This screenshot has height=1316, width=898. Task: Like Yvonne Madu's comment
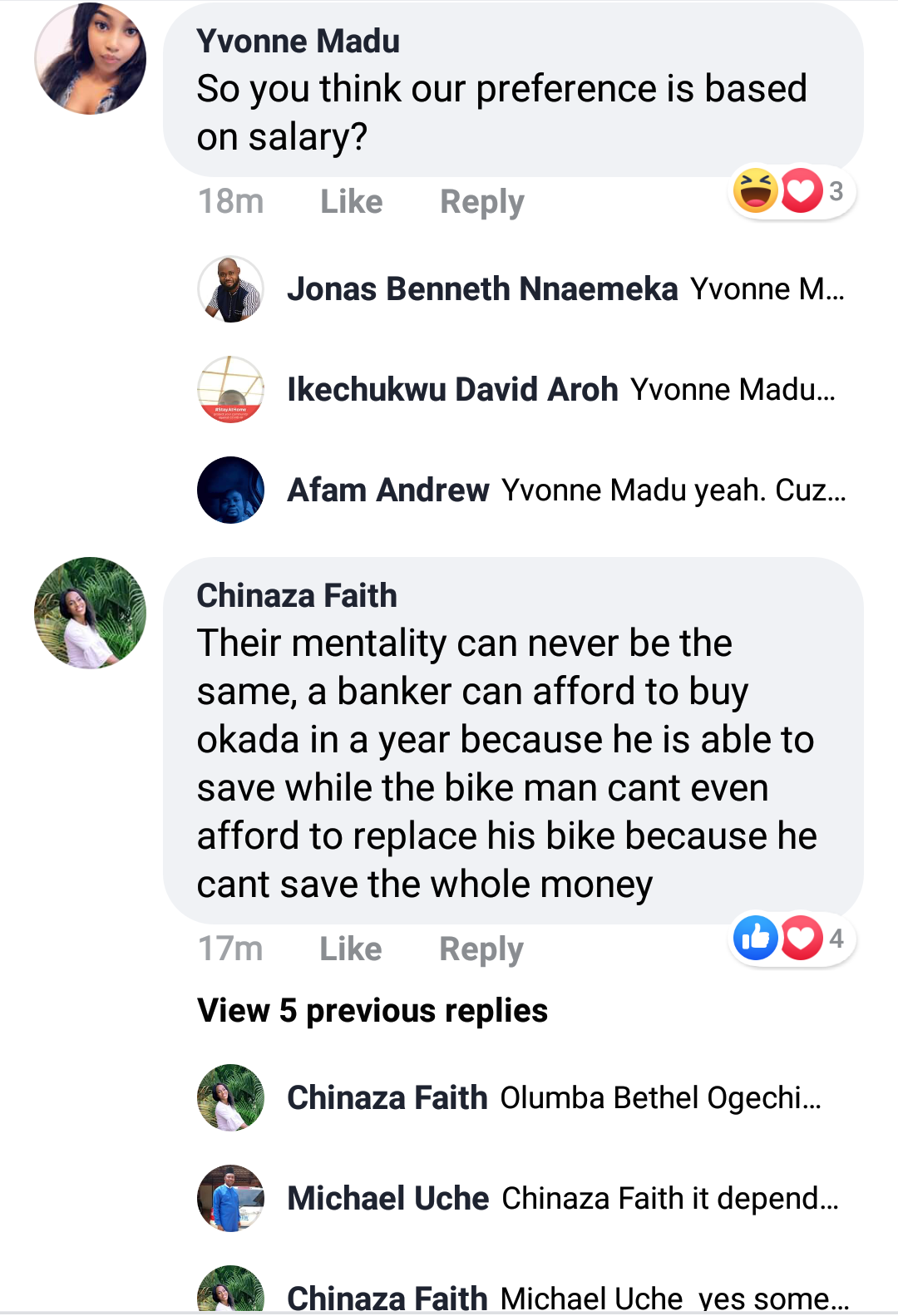pyautogui.click(x=351, y=202)
